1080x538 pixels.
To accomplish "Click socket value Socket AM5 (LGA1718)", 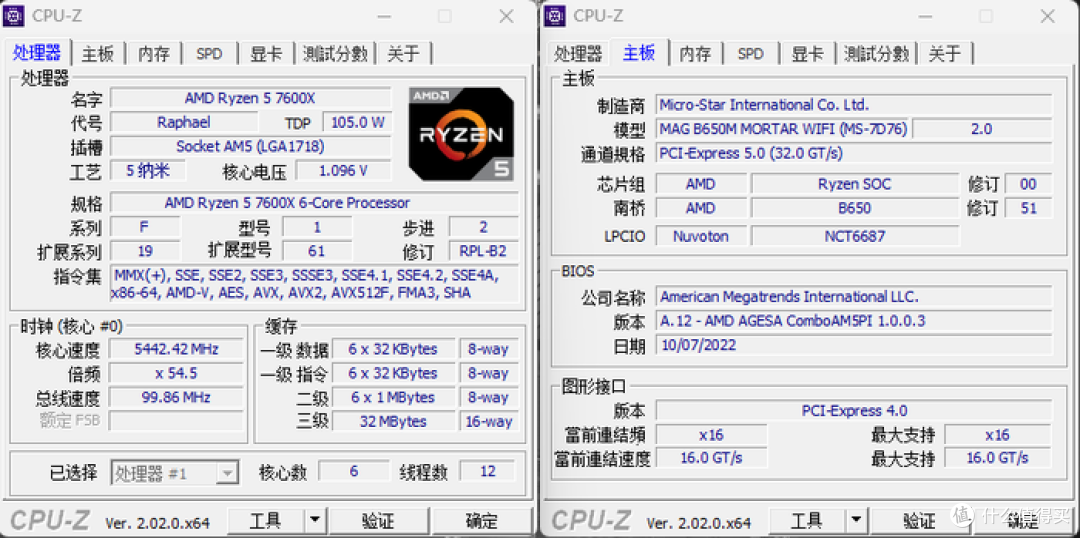I will pyautogui.click(x=250, y=146).
